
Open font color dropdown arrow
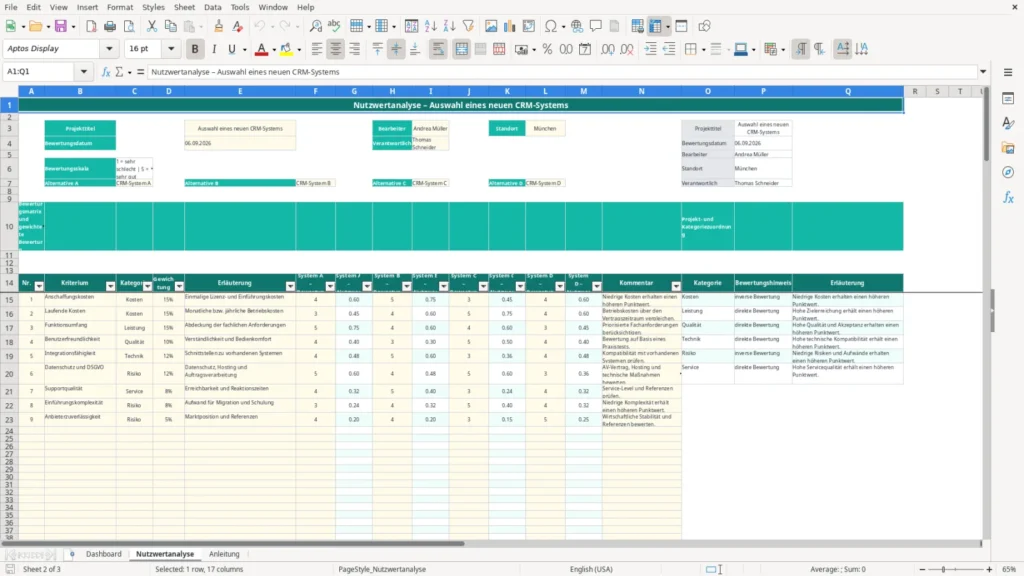coord(274,49)
